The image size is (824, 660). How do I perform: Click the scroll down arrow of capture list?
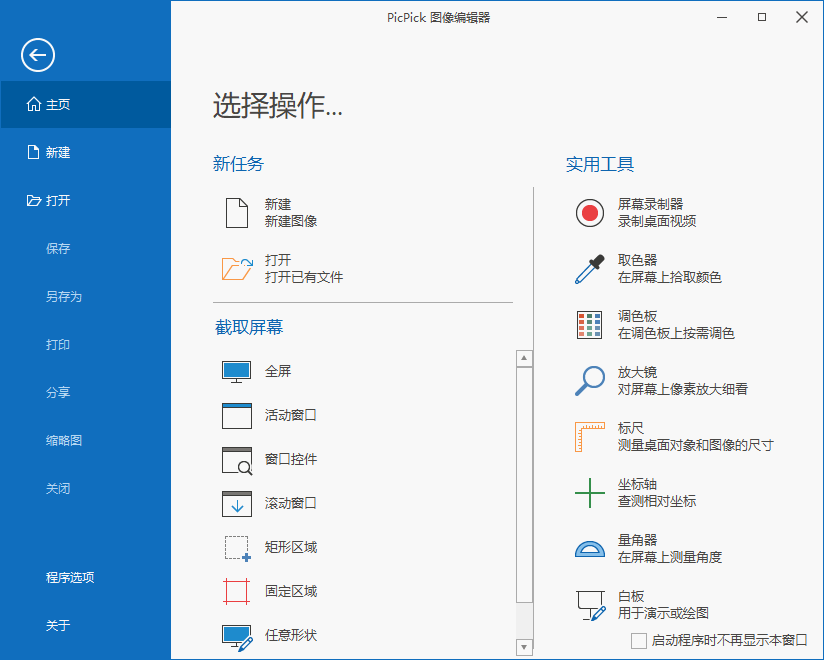click(x=524, y=647)
